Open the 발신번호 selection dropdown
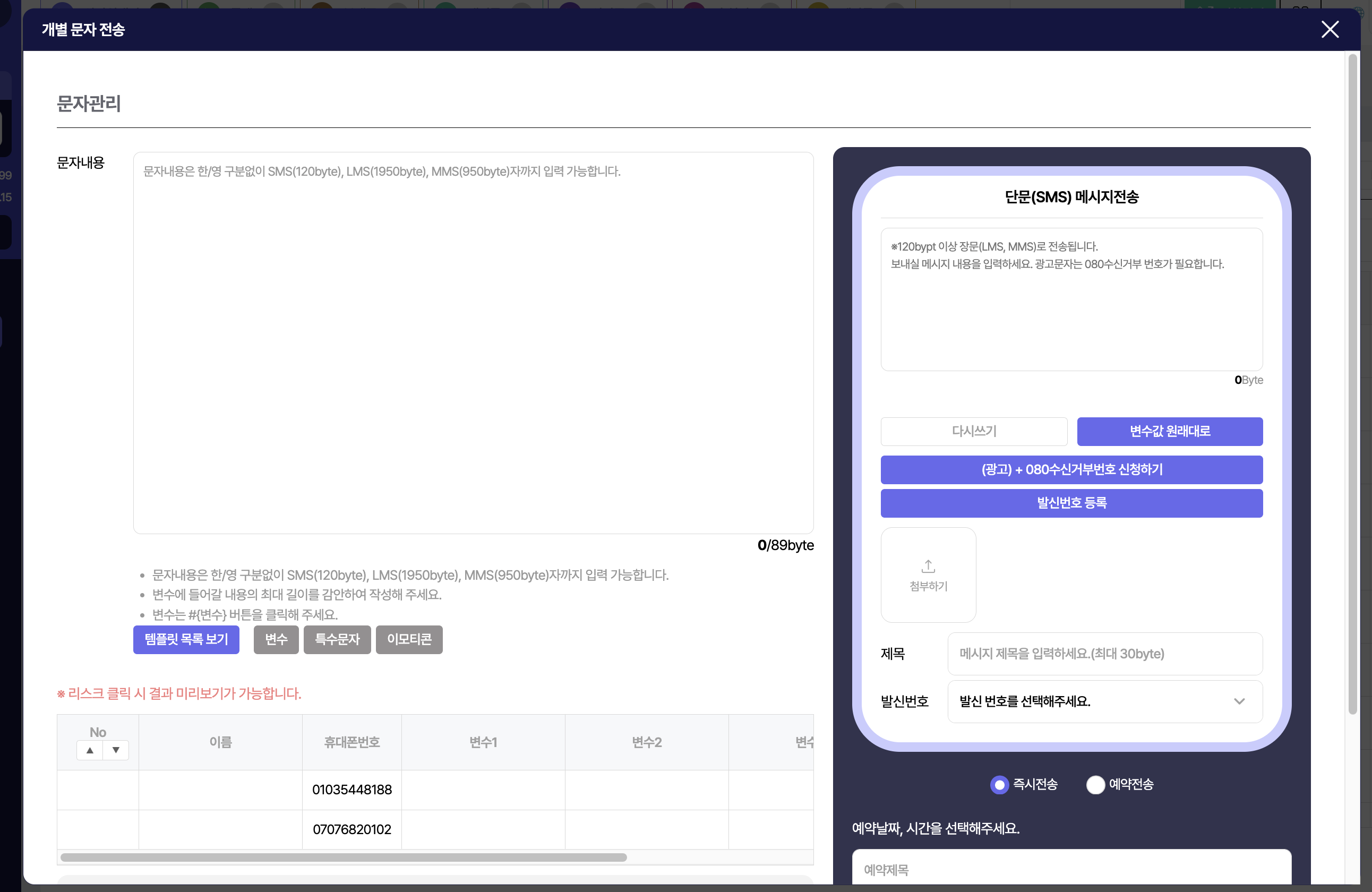Screen dimensions: 1372x892 click(1104, 702)
